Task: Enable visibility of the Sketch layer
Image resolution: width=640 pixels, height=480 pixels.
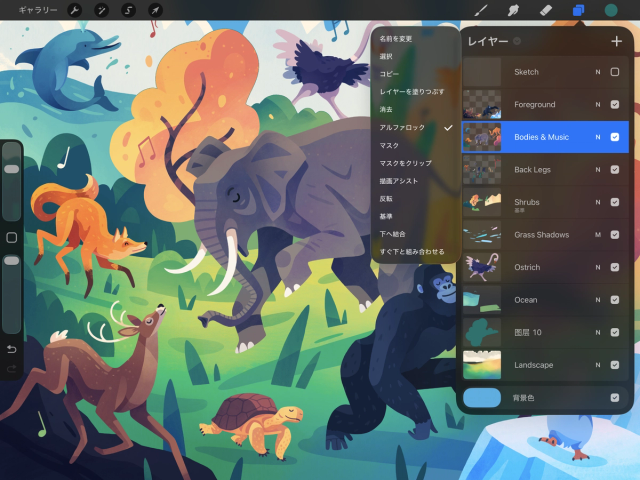Action: [615, 72]
